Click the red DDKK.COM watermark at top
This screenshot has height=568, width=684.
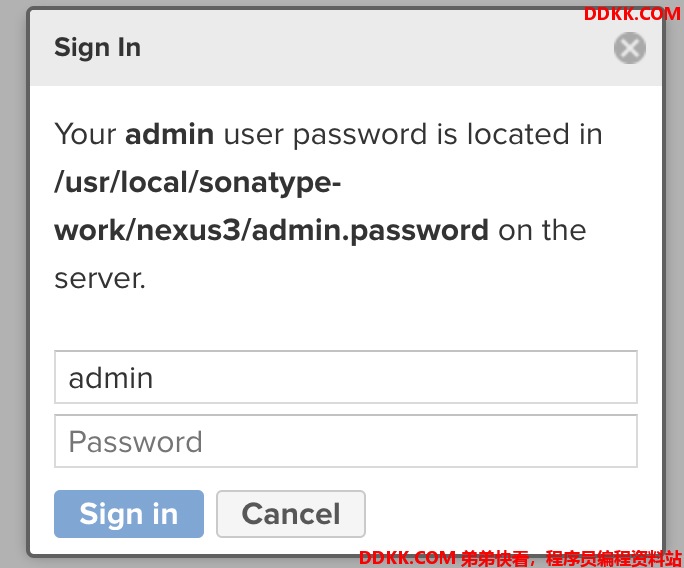coord(632,14)
